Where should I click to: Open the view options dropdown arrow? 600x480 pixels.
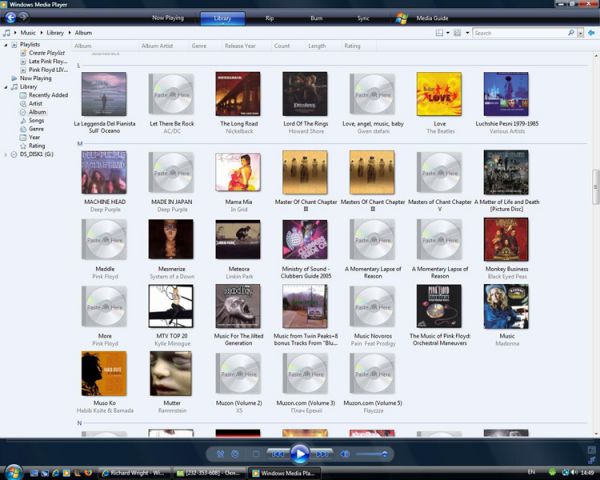pyautogui.click(x=467, y=33)
